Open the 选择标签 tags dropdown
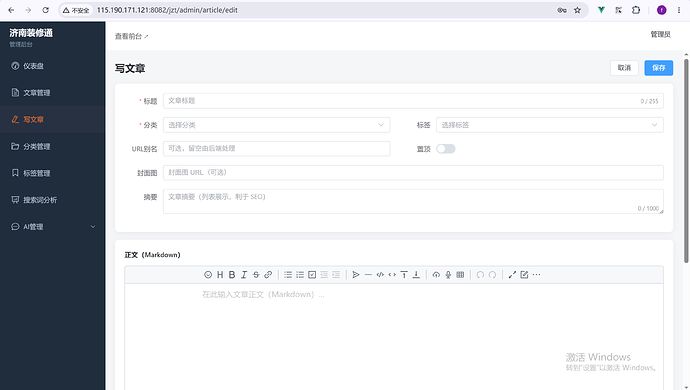This screenshot has width=690, height=390. [x=550, y=125]
